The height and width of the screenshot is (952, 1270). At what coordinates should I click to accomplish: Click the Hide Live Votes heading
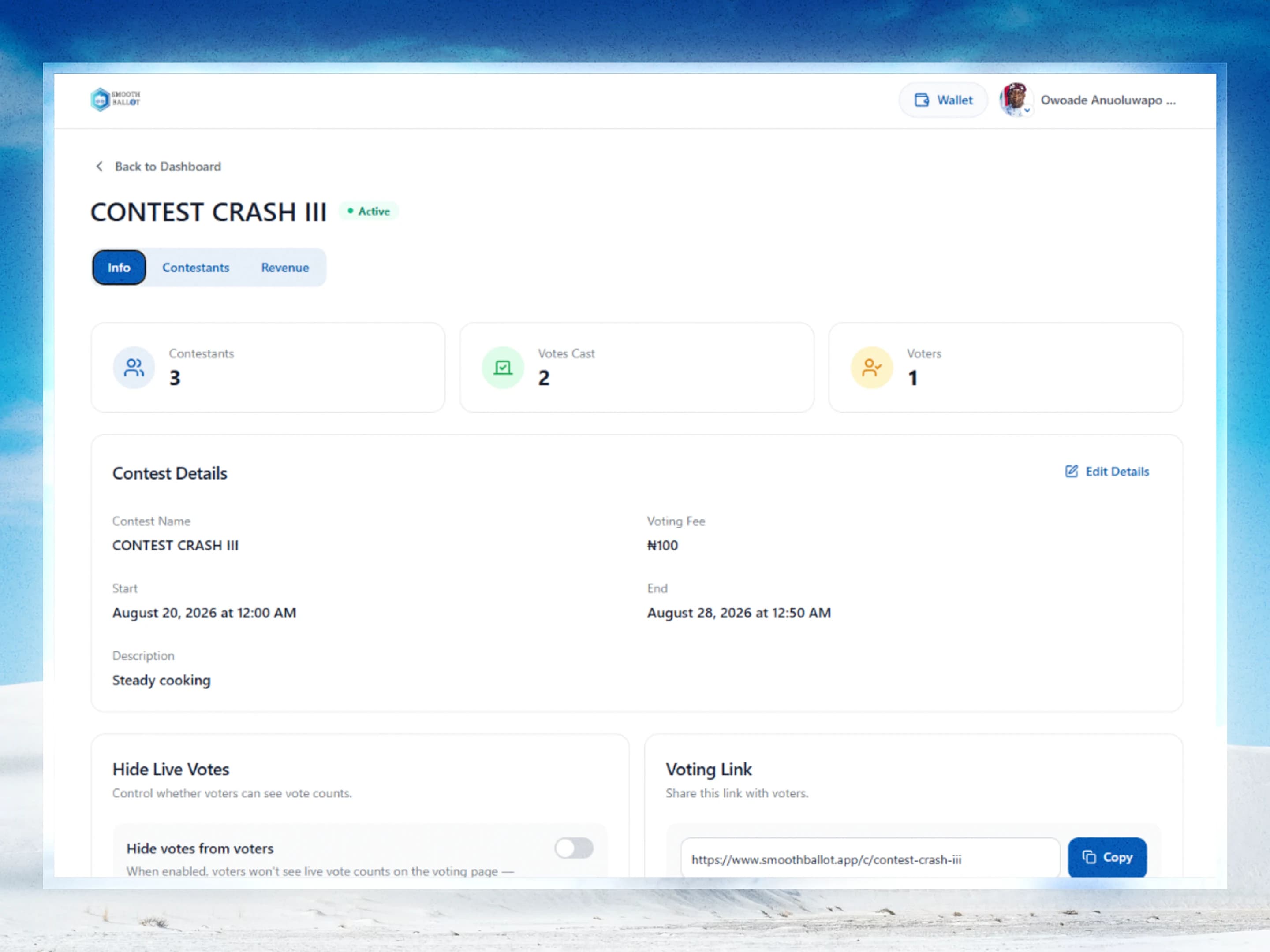[x=171, y=770]
